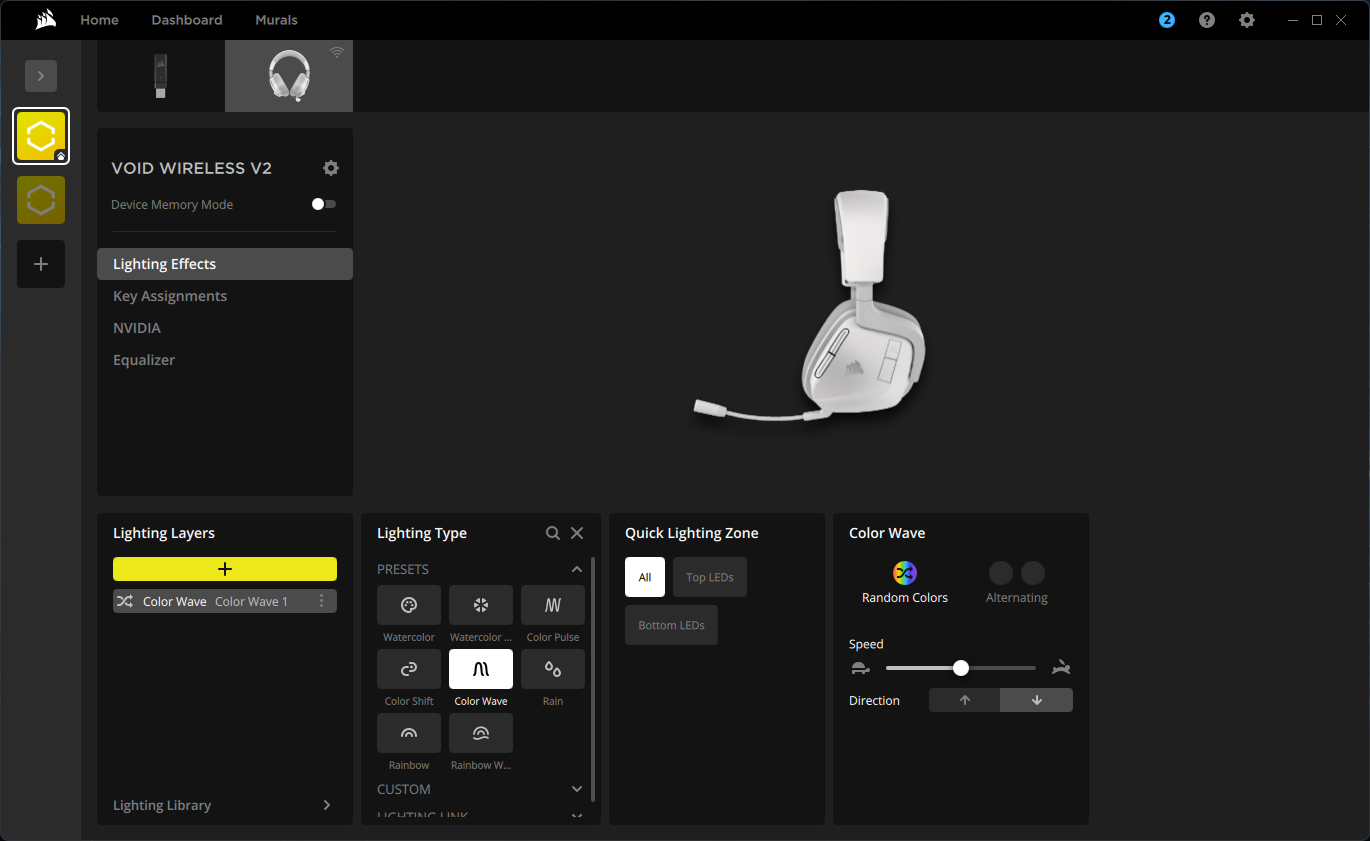Screen dimensions: 1370x841
Task: Open the global settings gear
Action: (1247, 20)
